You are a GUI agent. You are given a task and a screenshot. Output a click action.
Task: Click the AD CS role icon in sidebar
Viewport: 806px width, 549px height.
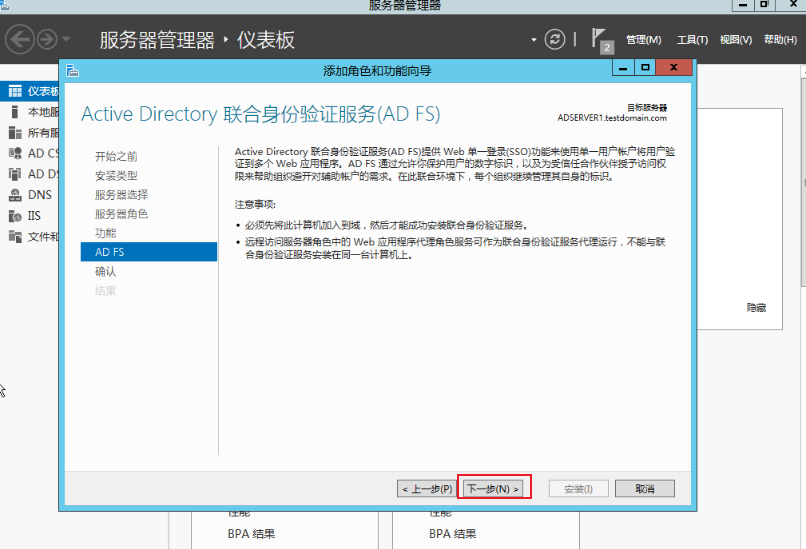(x=15, y=153)
